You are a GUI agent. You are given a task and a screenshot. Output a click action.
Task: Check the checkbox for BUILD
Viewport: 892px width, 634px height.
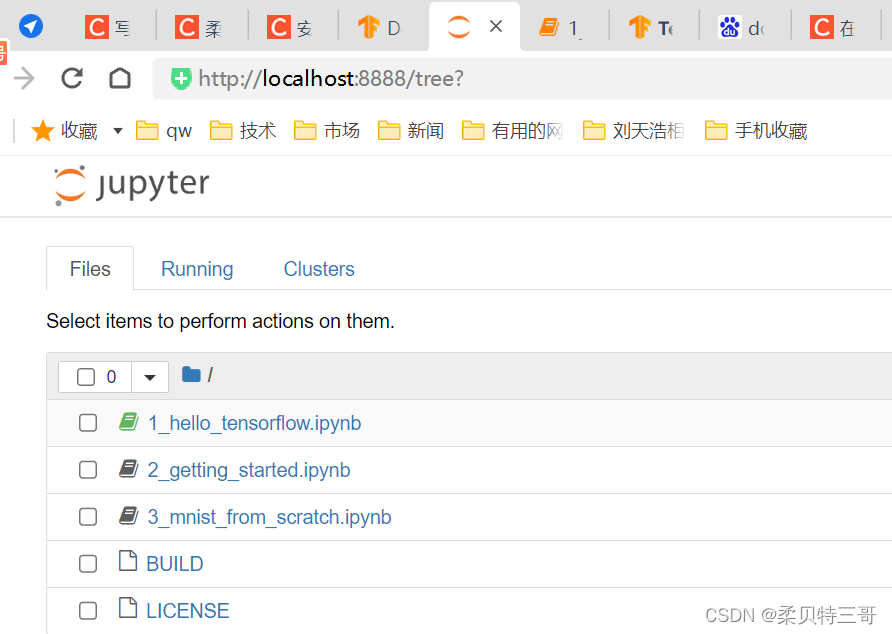(x=87, y=563)
